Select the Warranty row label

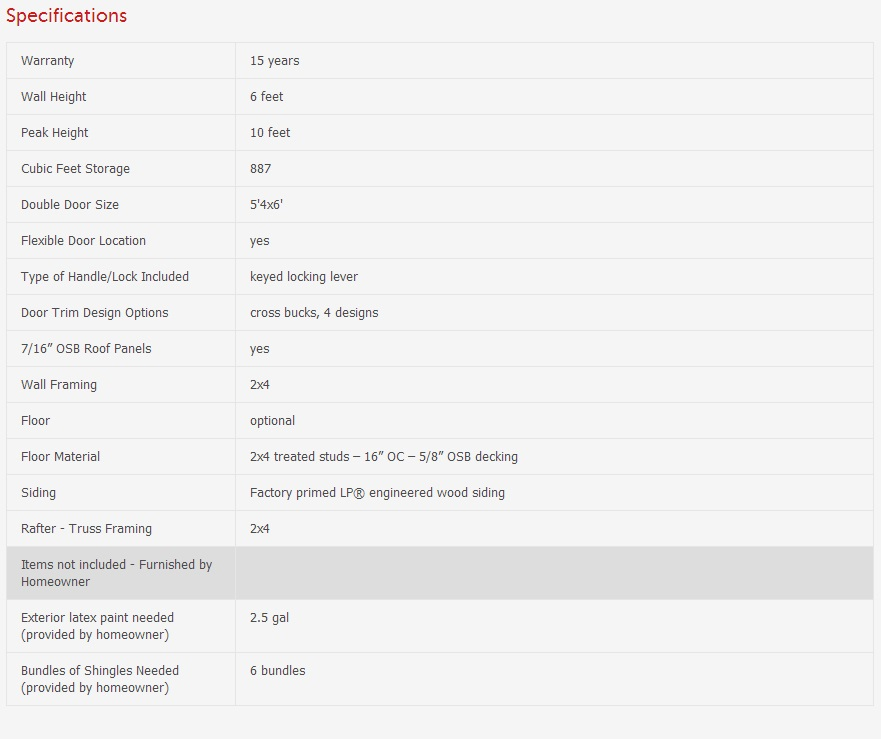coord(48,61)
